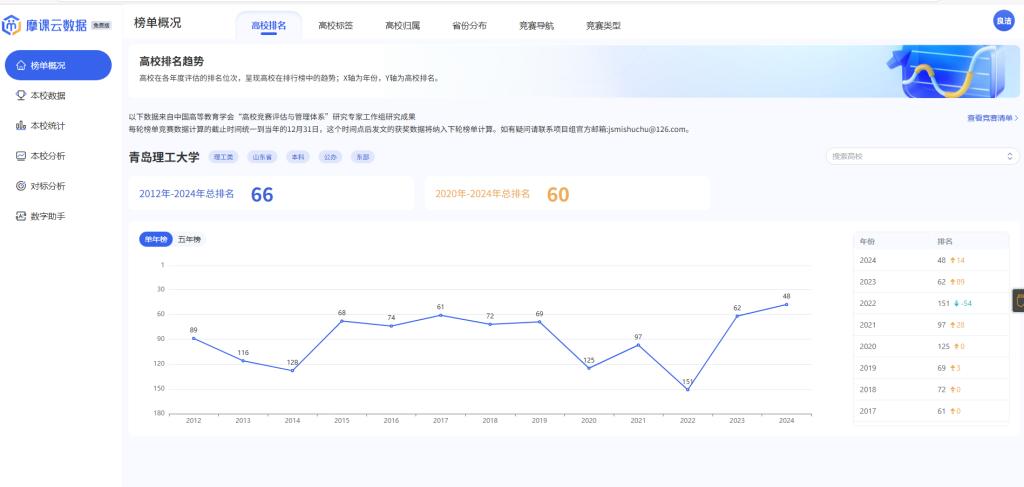Click the 良洁 user avatar
Viewport: 1024px width, 487px height.
click(1002, 21)
